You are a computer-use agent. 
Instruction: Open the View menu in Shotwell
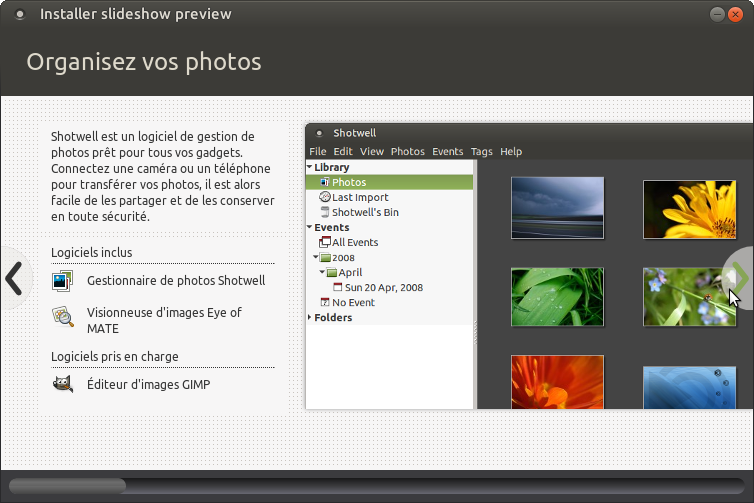click(x=372, y=151)
